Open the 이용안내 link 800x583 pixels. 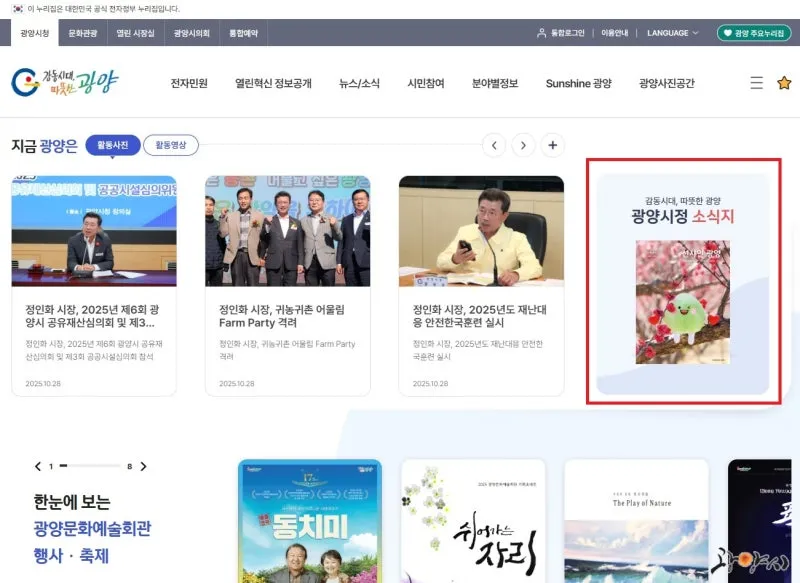coord(615,33)
